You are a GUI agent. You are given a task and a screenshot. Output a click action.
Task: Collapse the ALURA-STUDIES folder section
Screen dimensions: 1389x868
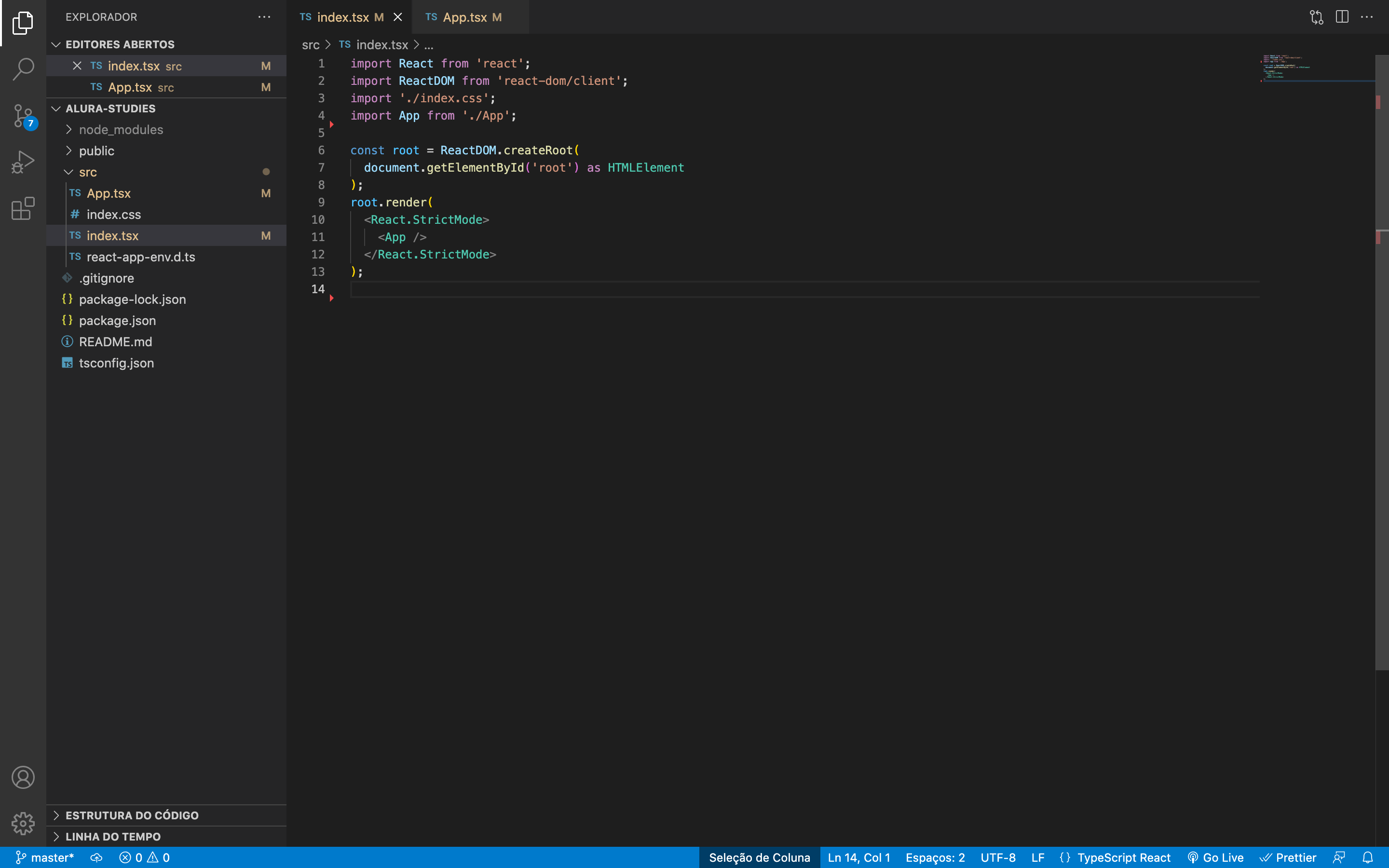click(166, 108)
